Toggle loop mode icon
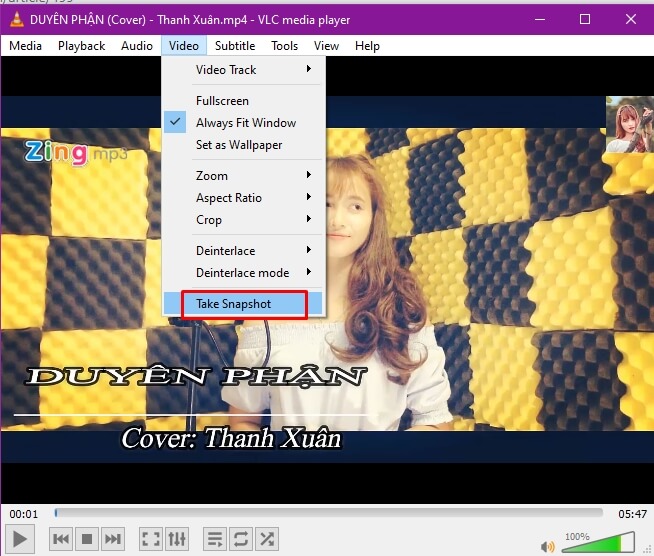Image resolution: width=654 pixels, height=556 pixels. (x=241, y=539)
